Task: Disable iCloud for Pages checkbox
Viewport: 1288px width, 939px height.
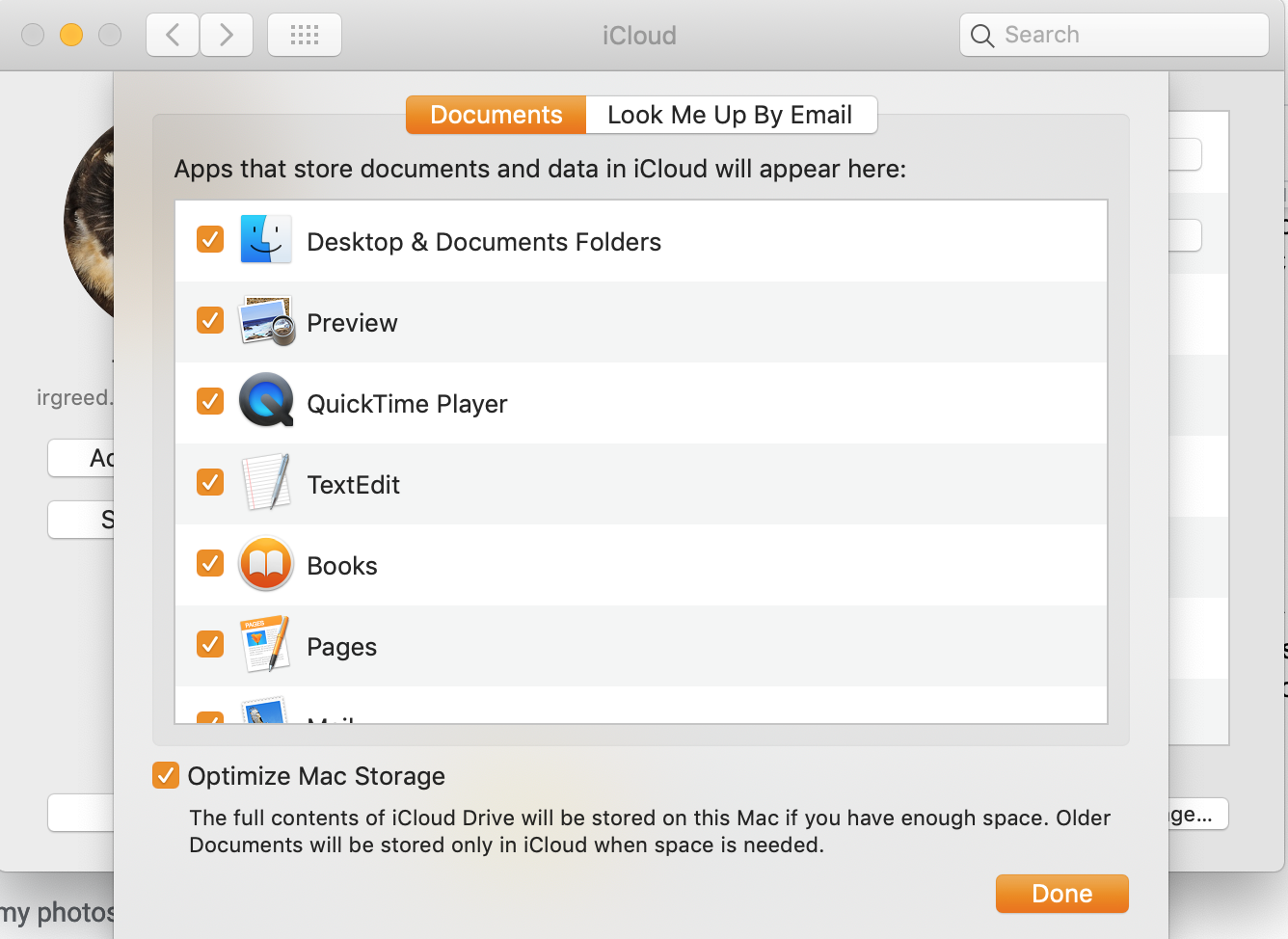Action: click(x=210, y=644)
